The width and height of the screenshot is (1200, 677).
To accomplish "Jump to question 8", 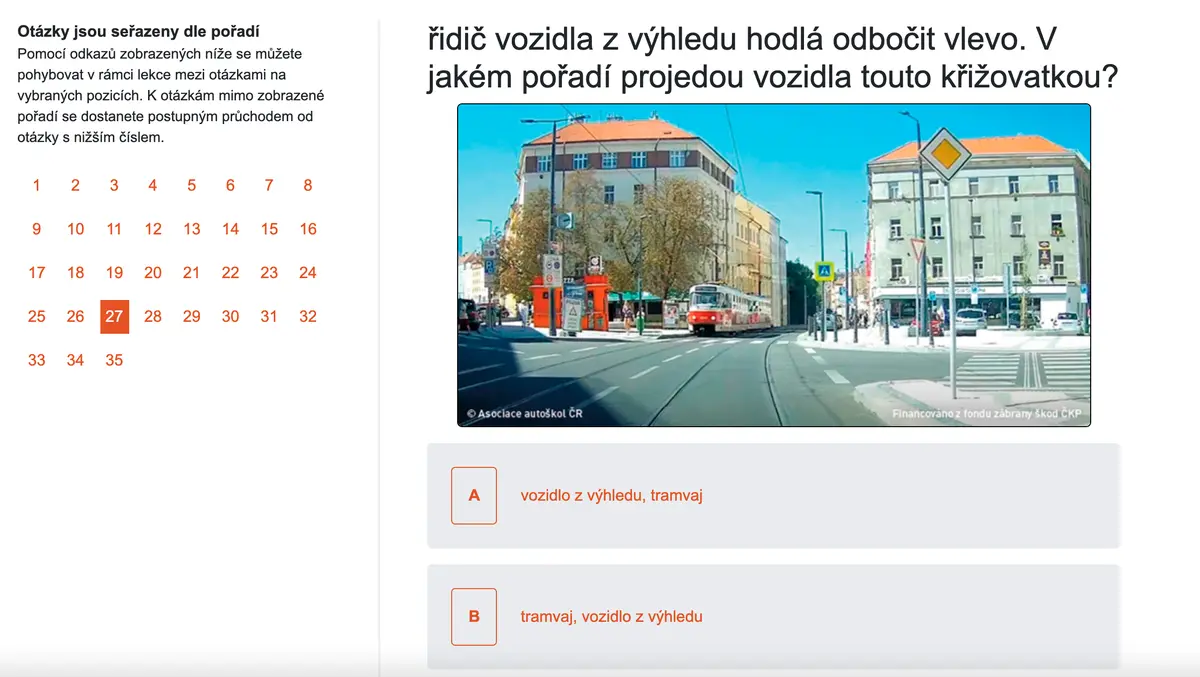I will (308, 185).
